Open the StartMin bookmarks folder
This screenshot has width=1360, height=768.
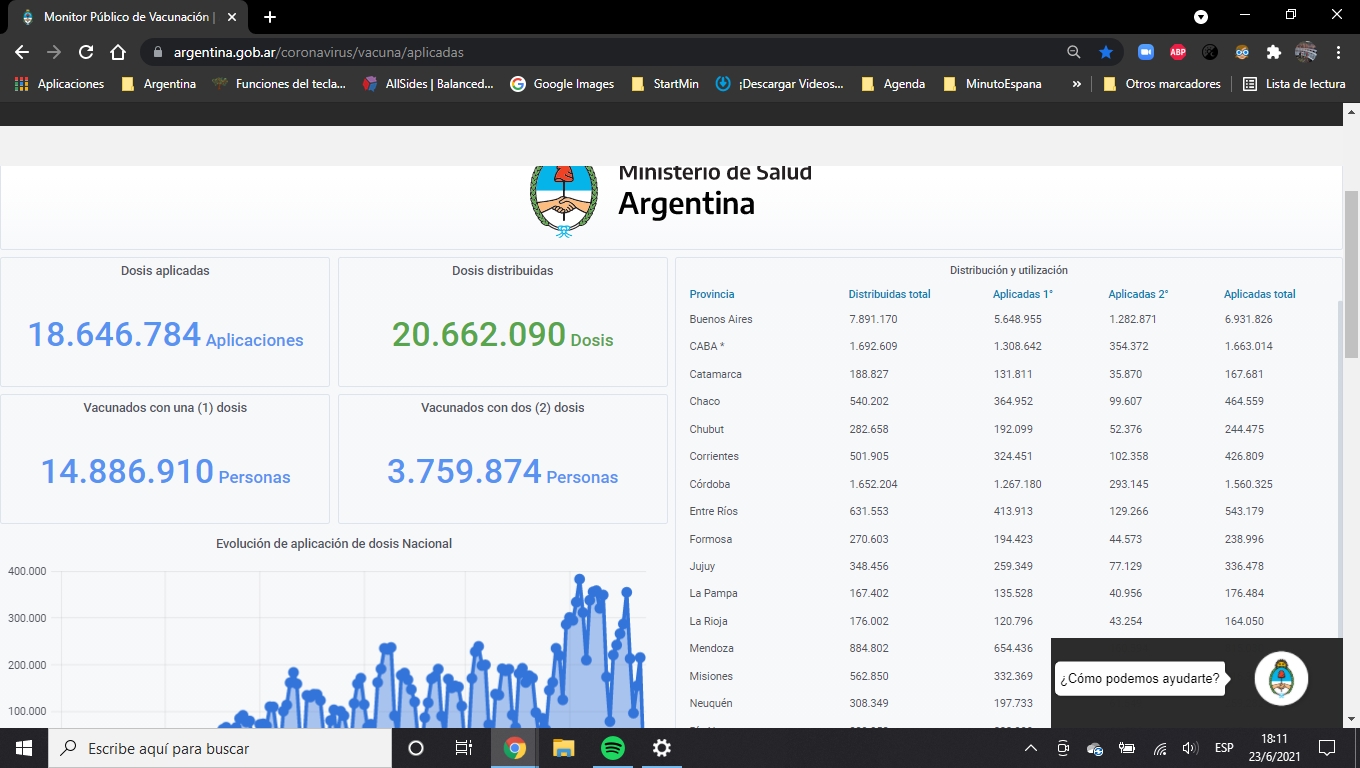pyautogui.click(x=665, y=84)
